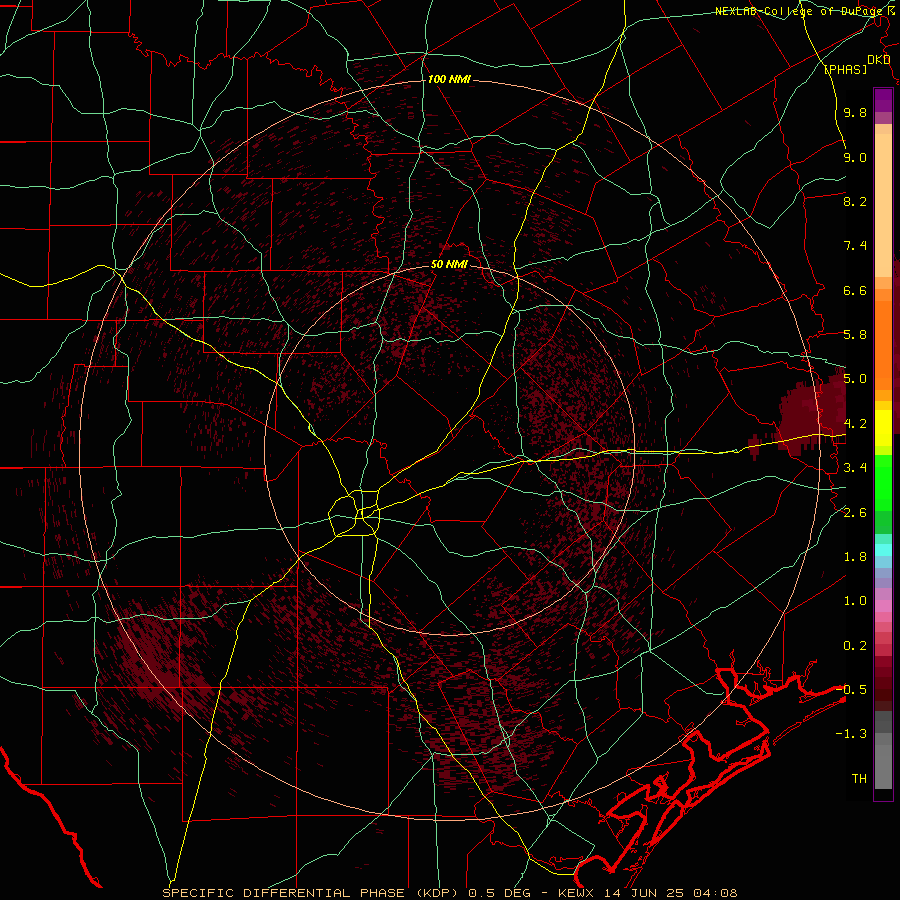Viewport: 900px width, 900px height.
Task: Click the large dark red echo at east edge
Action: (815, 413)
